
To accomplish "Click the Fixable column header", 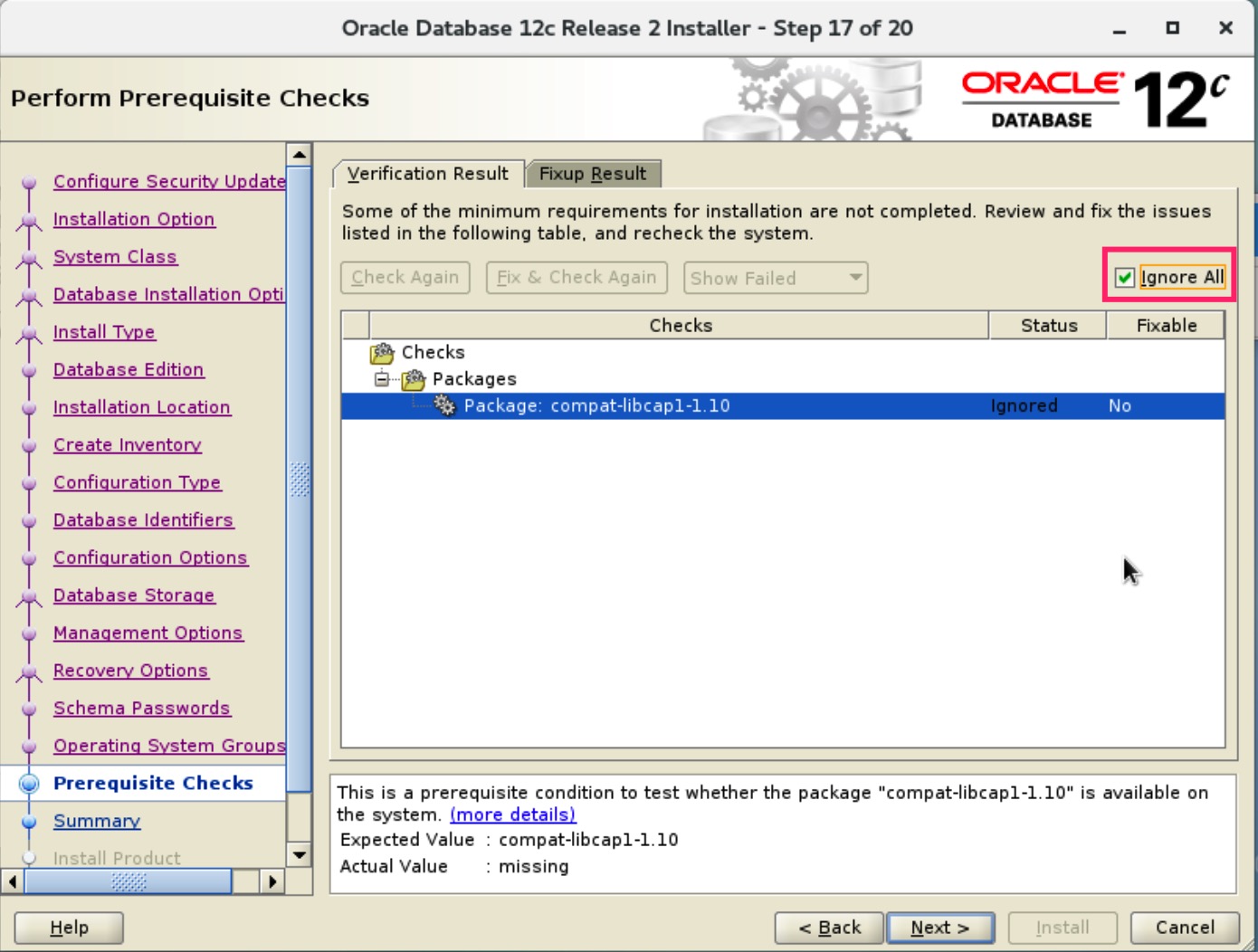I will (x=1166, y=326).
